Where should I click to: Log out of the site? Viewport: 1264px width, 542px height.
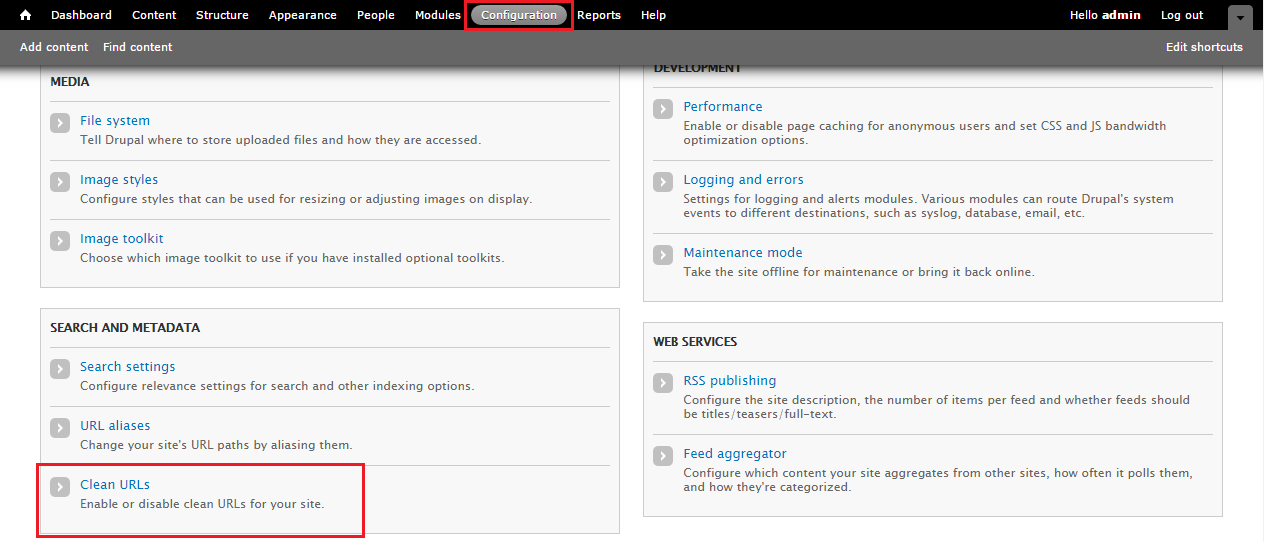pos(1182,15)
